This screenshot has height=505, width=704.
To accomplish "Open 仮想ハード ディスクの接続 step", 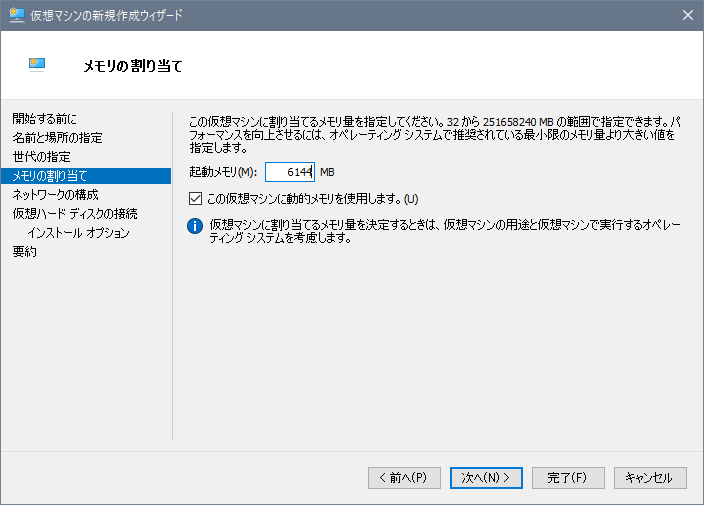I will [74, 214].
